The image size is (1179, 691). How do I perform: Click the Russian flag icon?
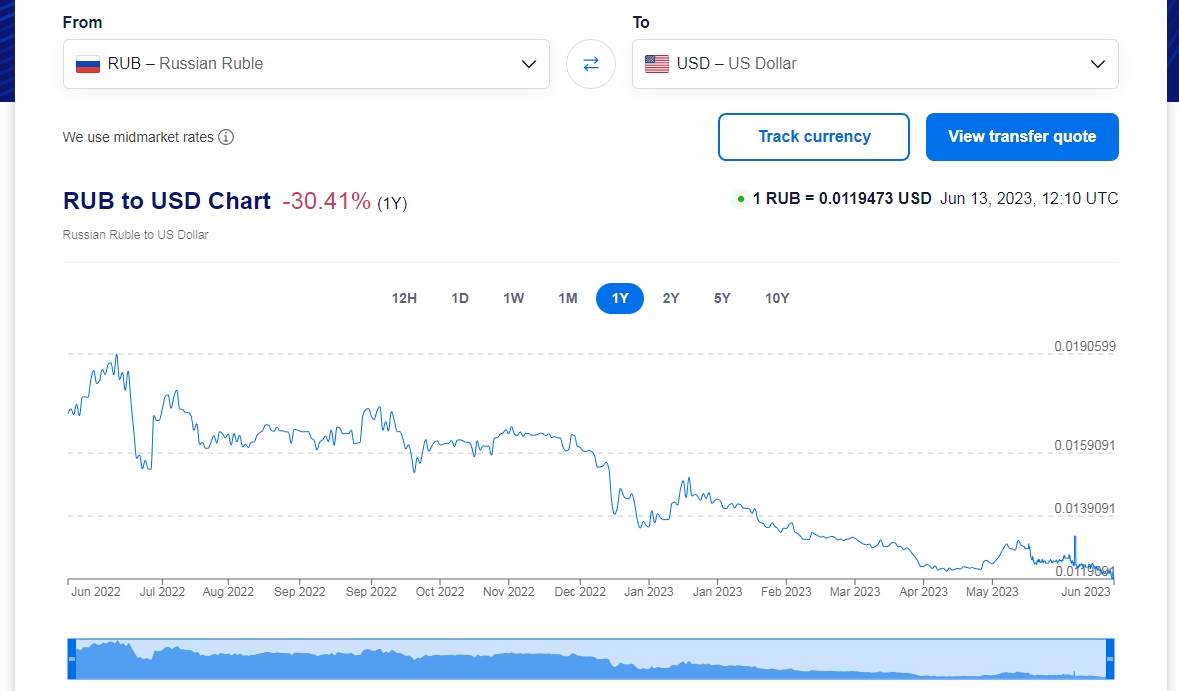coord(88,64)
